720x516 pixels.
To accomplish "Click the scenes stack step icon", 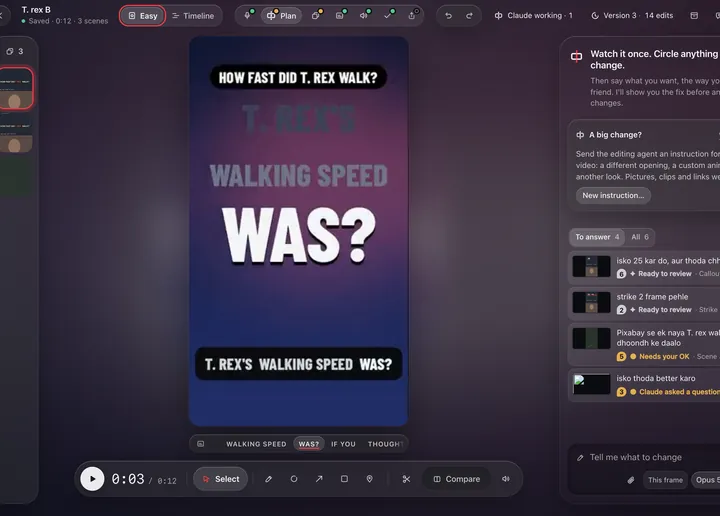I will 316,15.
